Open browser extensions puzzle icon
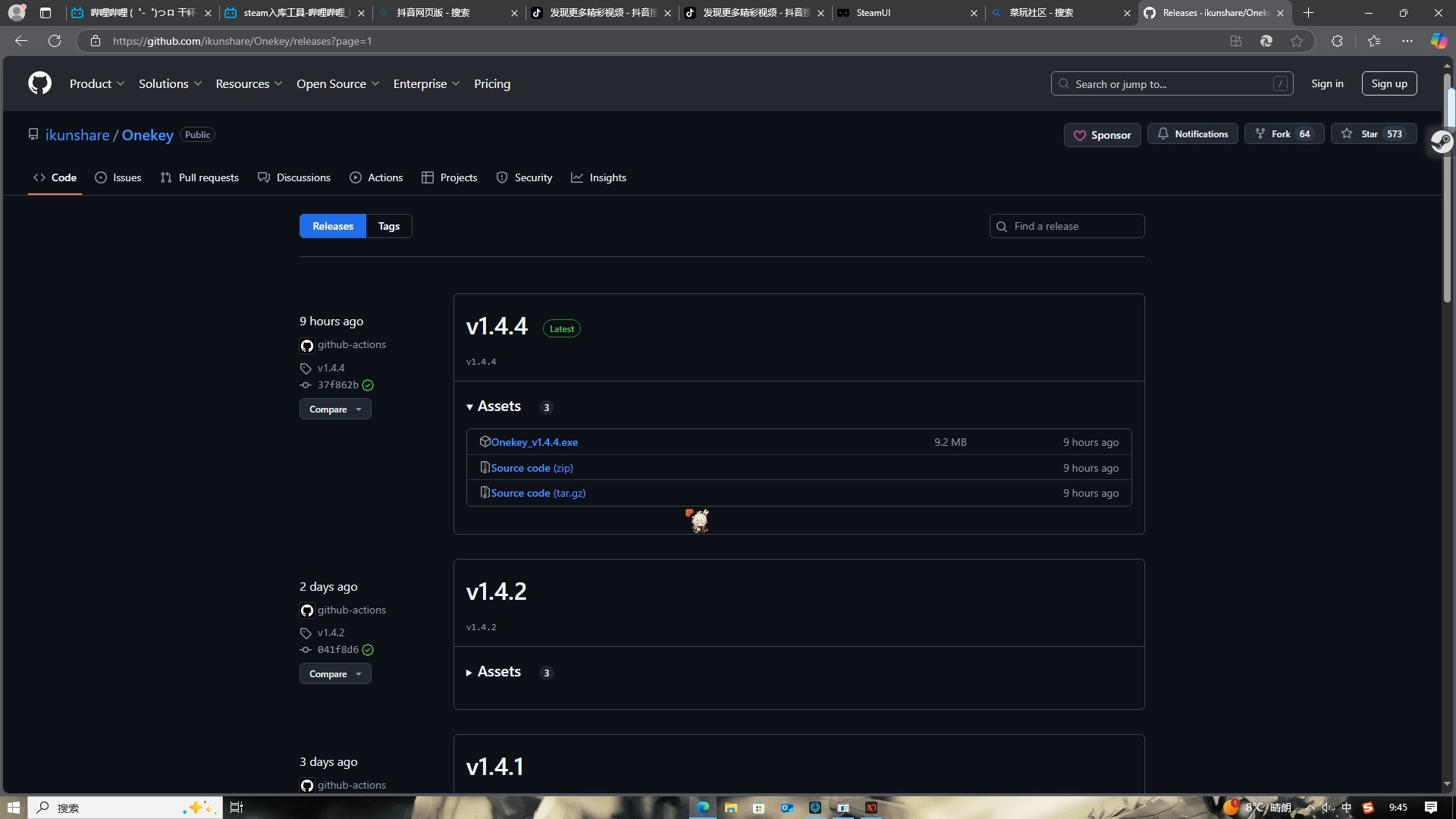This screenshot has height=819, width=1456. point(1337,41)
